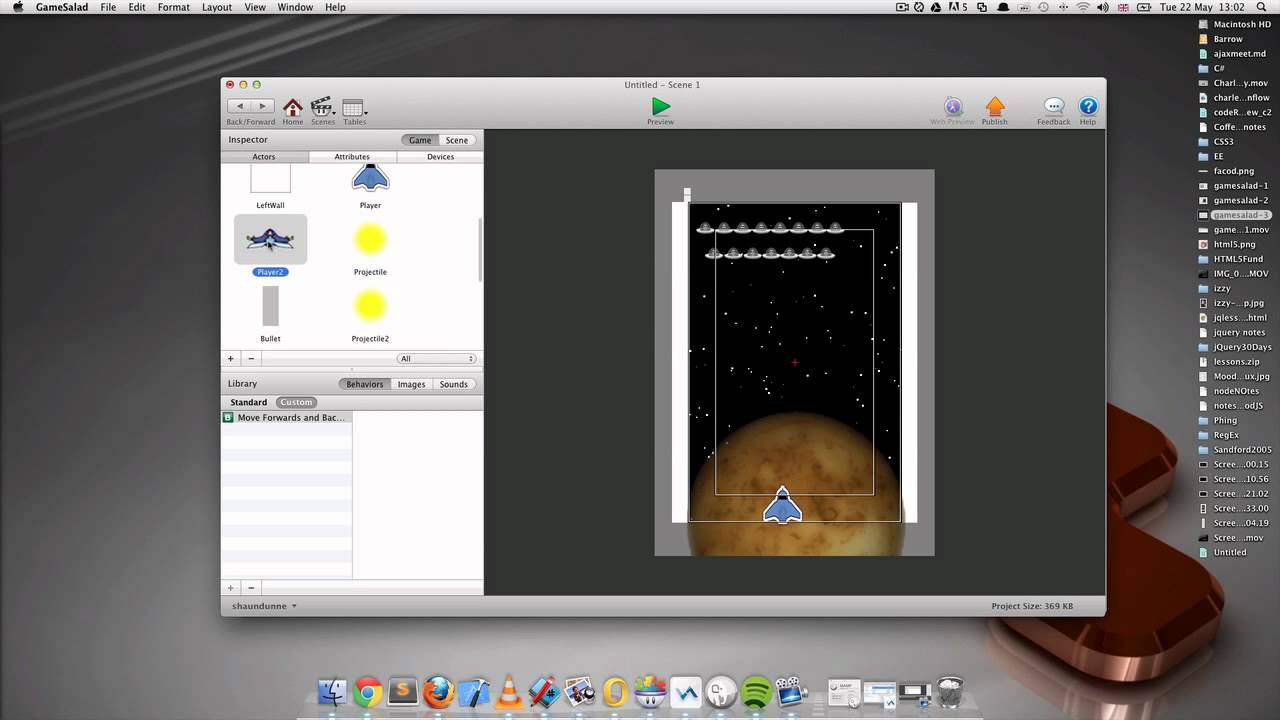The height and width of the screenshot is (720, 1280).
Task: Open Spotify from the Dock
Action: click(756, 692)
